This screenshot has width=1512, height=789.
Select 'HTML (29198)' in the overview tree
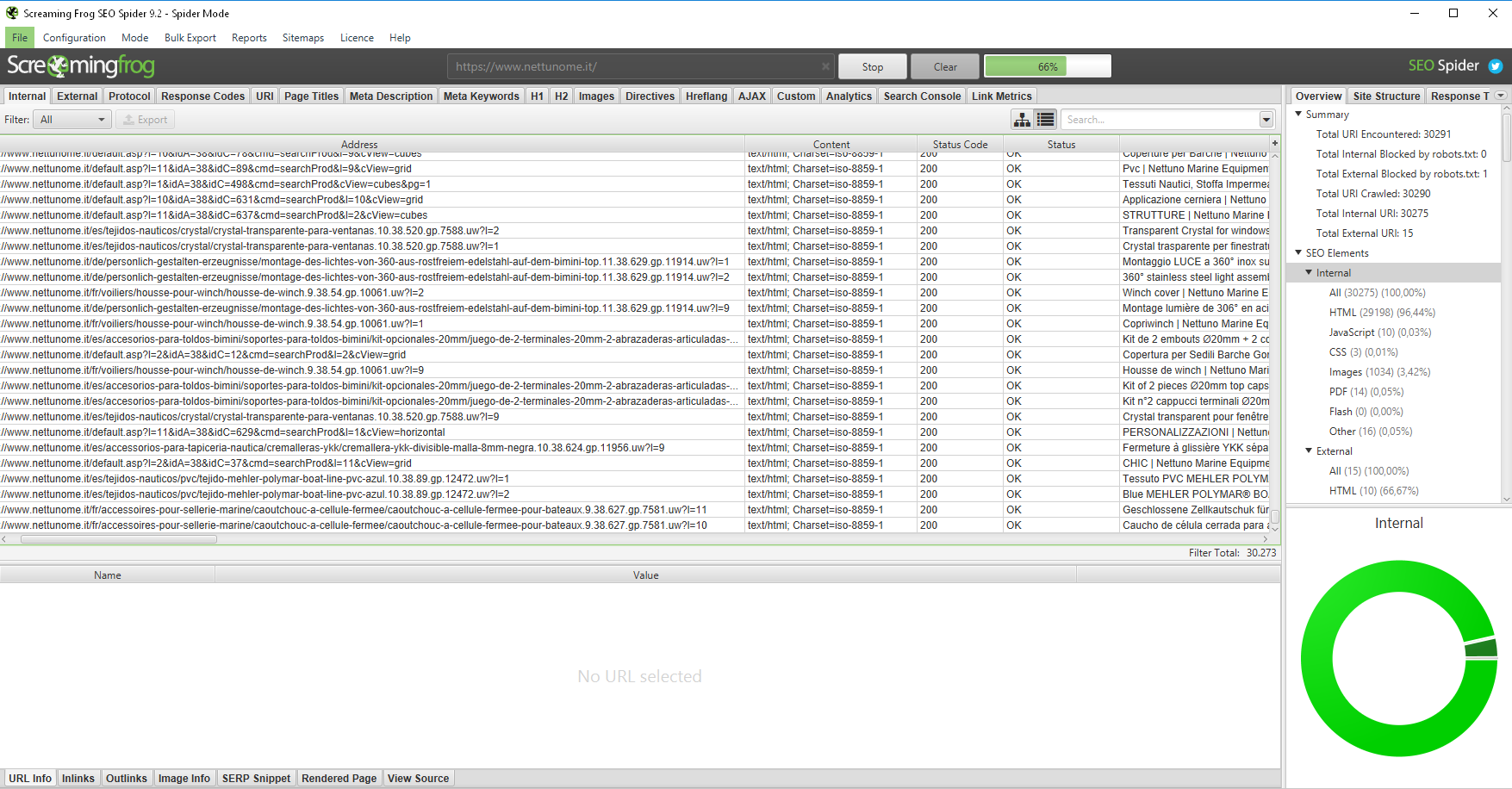1382,312
